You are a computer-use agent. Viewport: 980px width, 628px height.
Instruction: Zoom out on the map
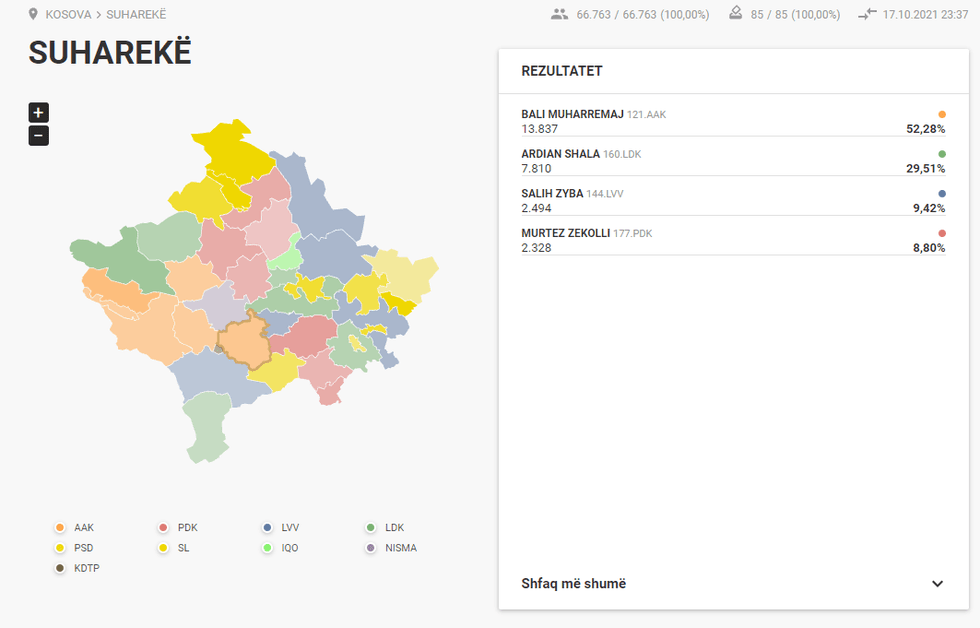38,136
